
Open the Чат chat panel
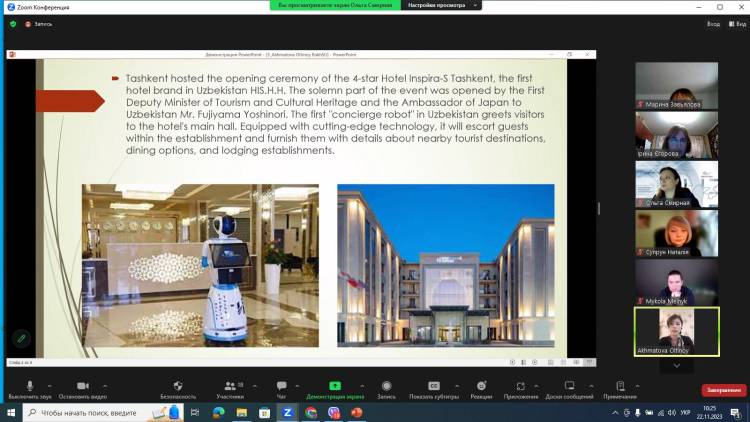tap(281, 386)
